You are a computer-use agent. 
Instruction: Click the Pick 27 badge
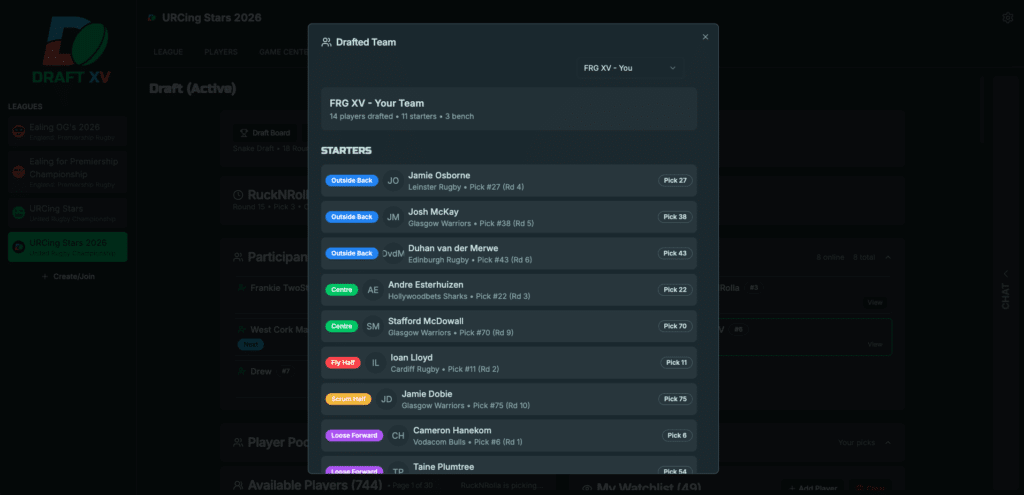pyautogui.click(x=675, y=181)
